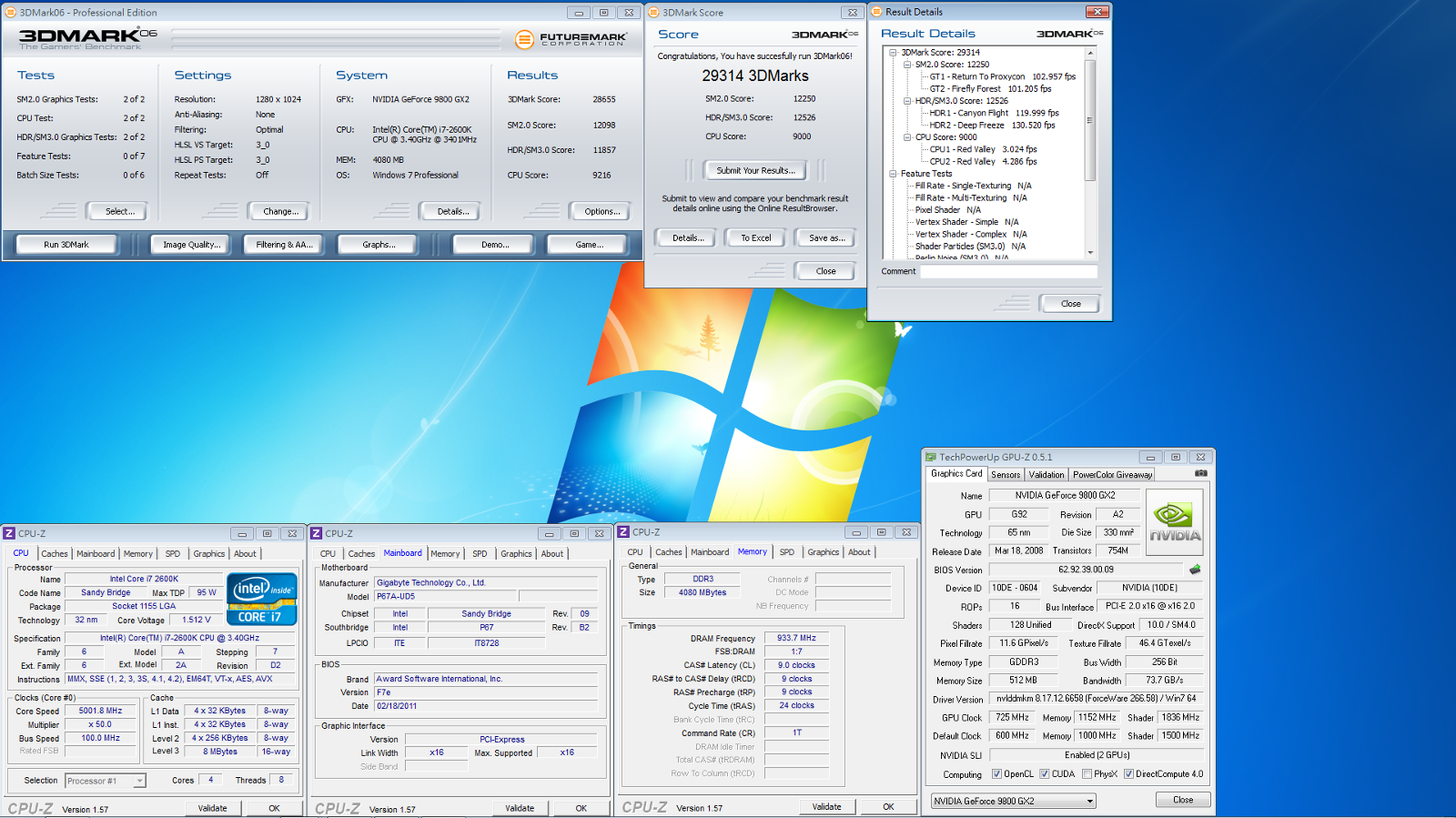Click Change... under Settings
Screen dimensions: 1456x818
[281, 211]
